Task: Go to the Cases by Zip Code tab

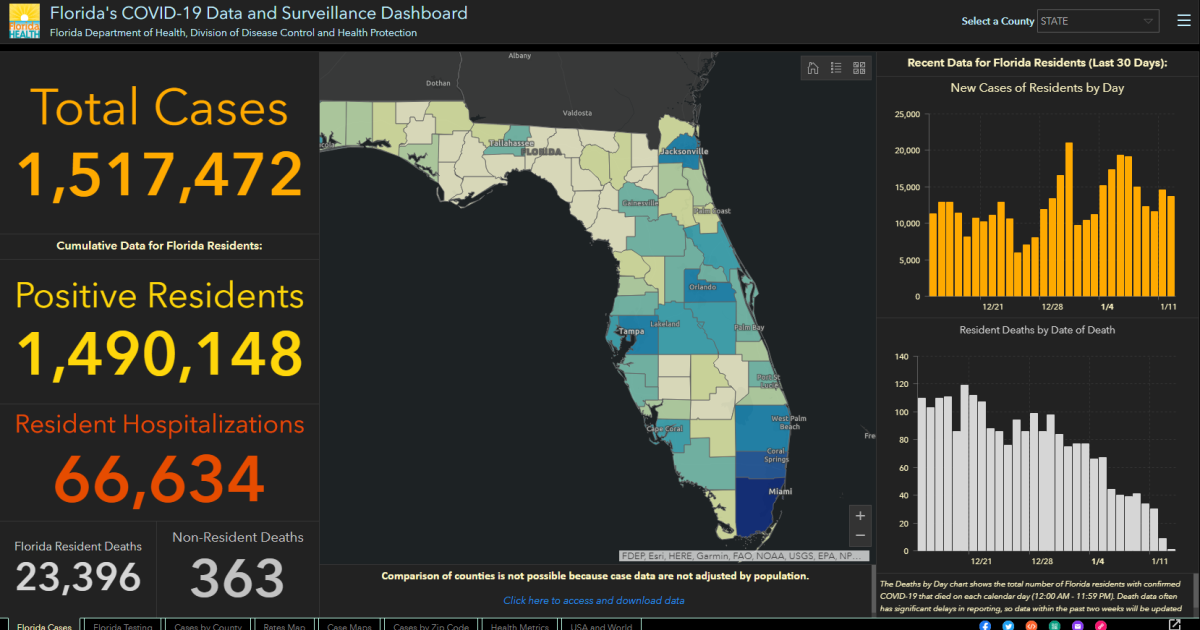Action: tap(432, 626)
